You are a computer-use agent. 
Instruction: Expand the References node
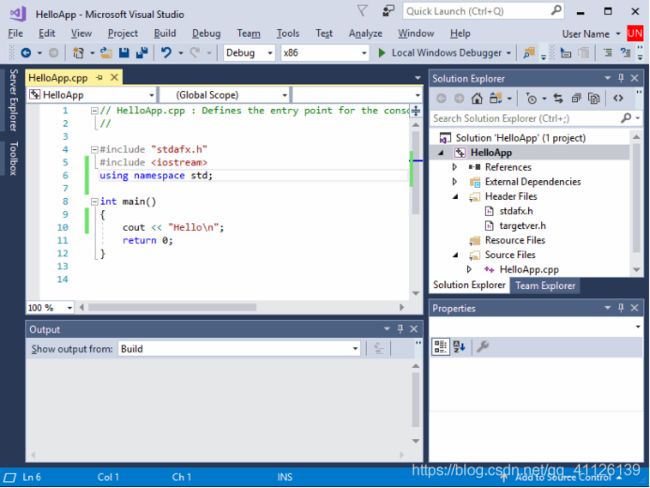[x=455, y=167]
